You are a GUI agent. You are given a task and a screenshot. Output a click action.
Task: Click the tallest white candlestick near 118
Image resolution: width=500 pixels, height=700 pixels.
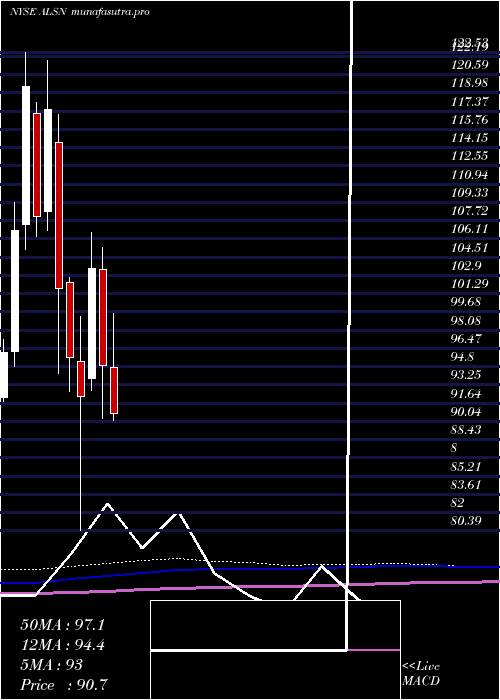26,155
